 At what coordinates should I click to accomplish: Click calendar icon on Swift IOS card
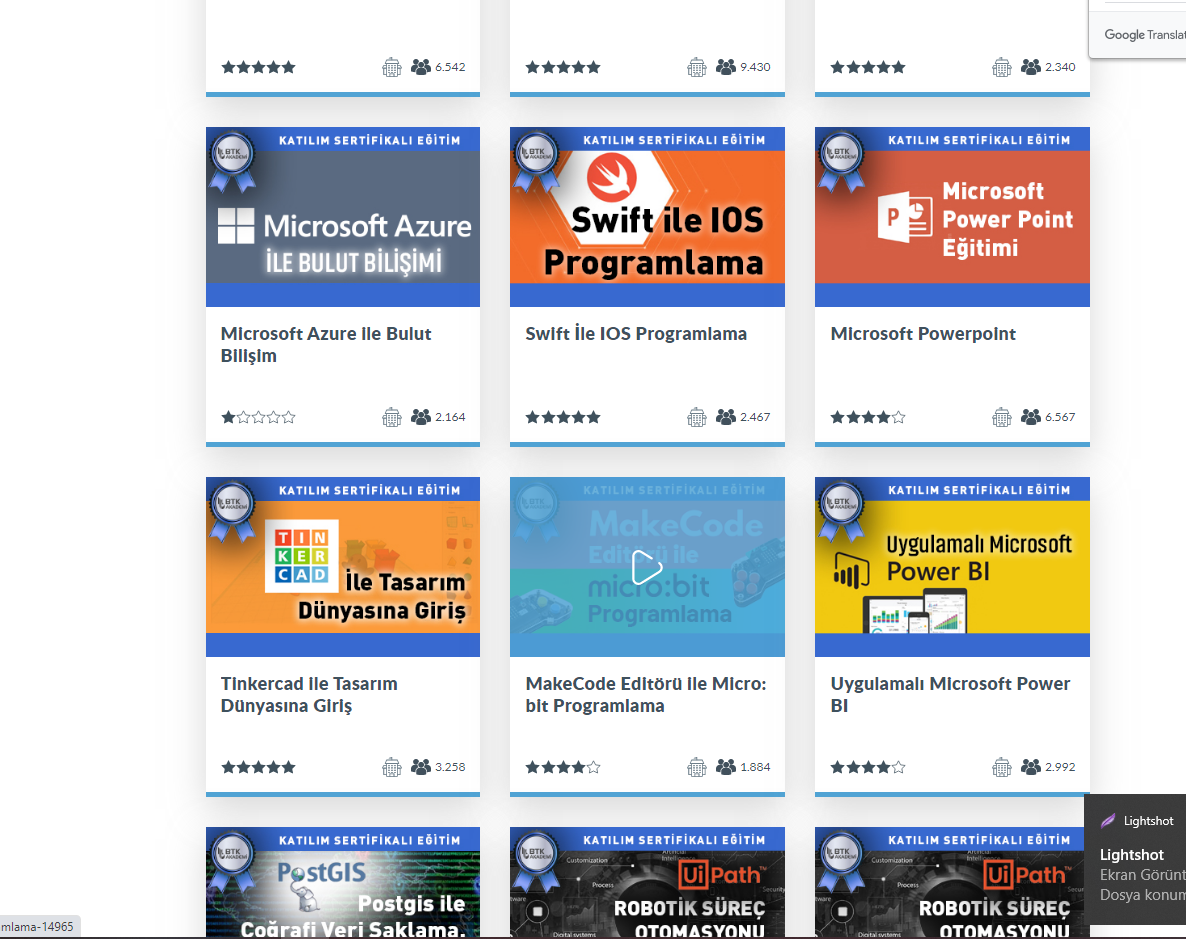(697, 417)
